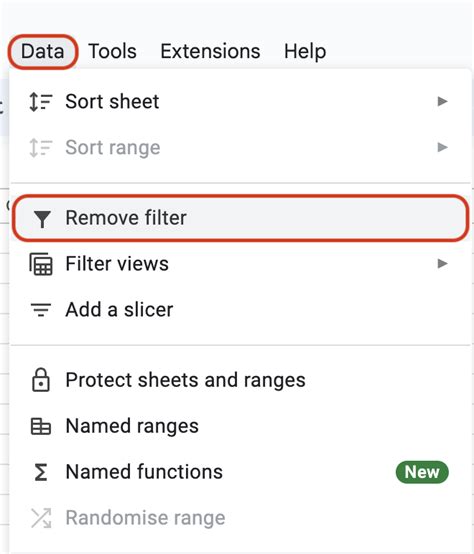Click the Sort sheet up-down arrow icon
The width and height of the screenshot is (474, 554).
[x=41, y=101]
